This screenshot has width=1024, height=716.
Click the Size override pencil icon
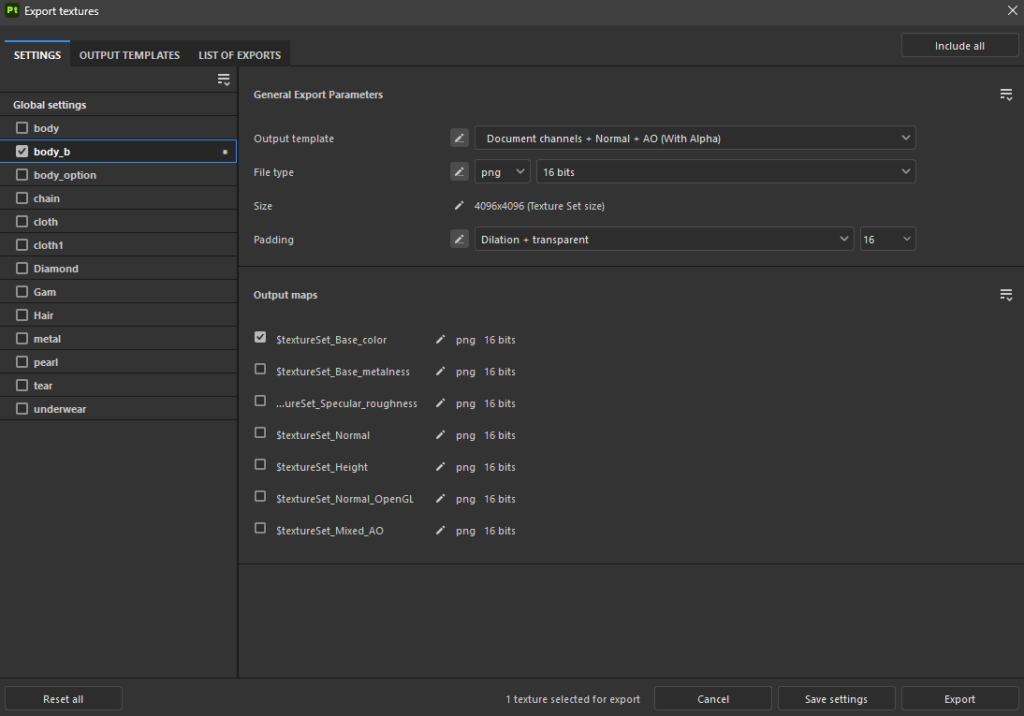click(459, 206)
